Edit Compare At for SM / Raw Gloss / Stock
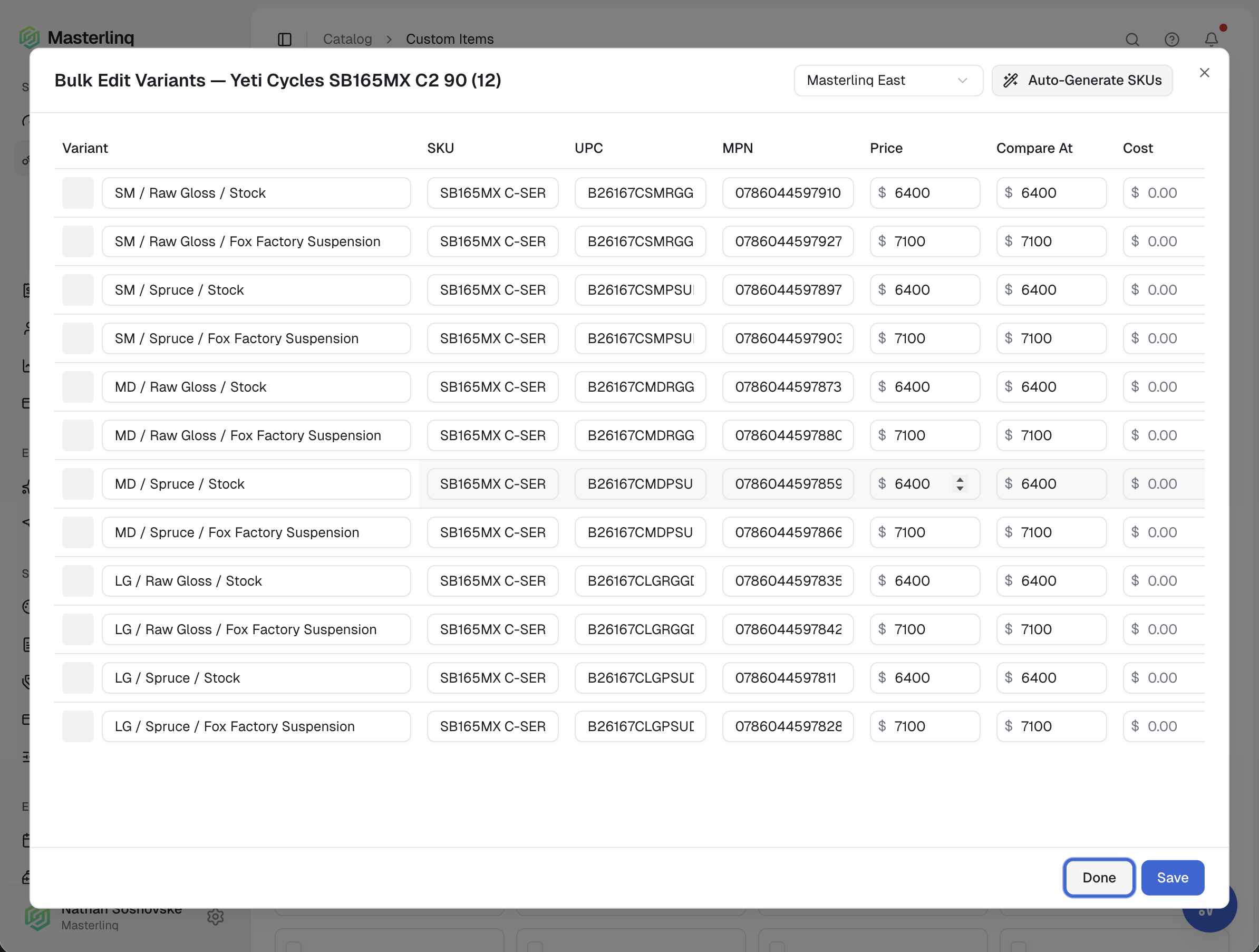This screenshot has height=952, width=1259. (x=1051, y=193)
